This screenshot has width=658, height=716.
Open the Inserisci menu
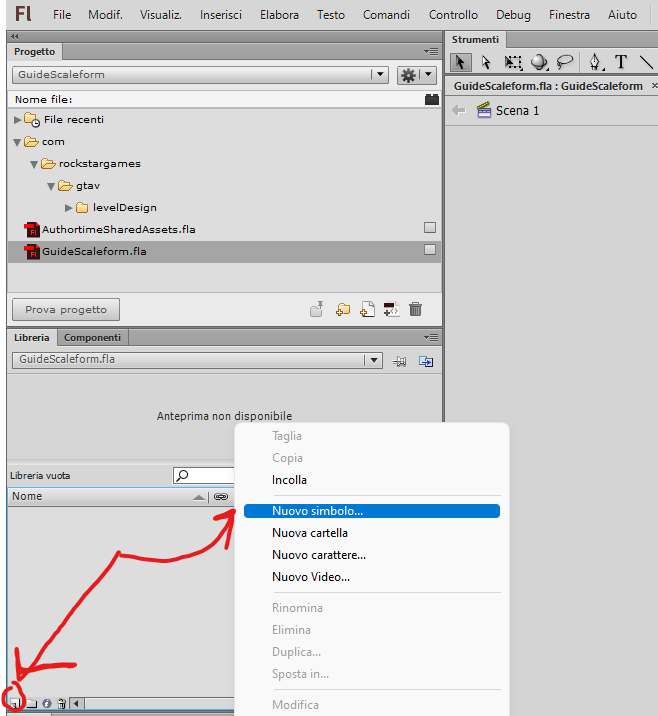(x=221, y=15)
